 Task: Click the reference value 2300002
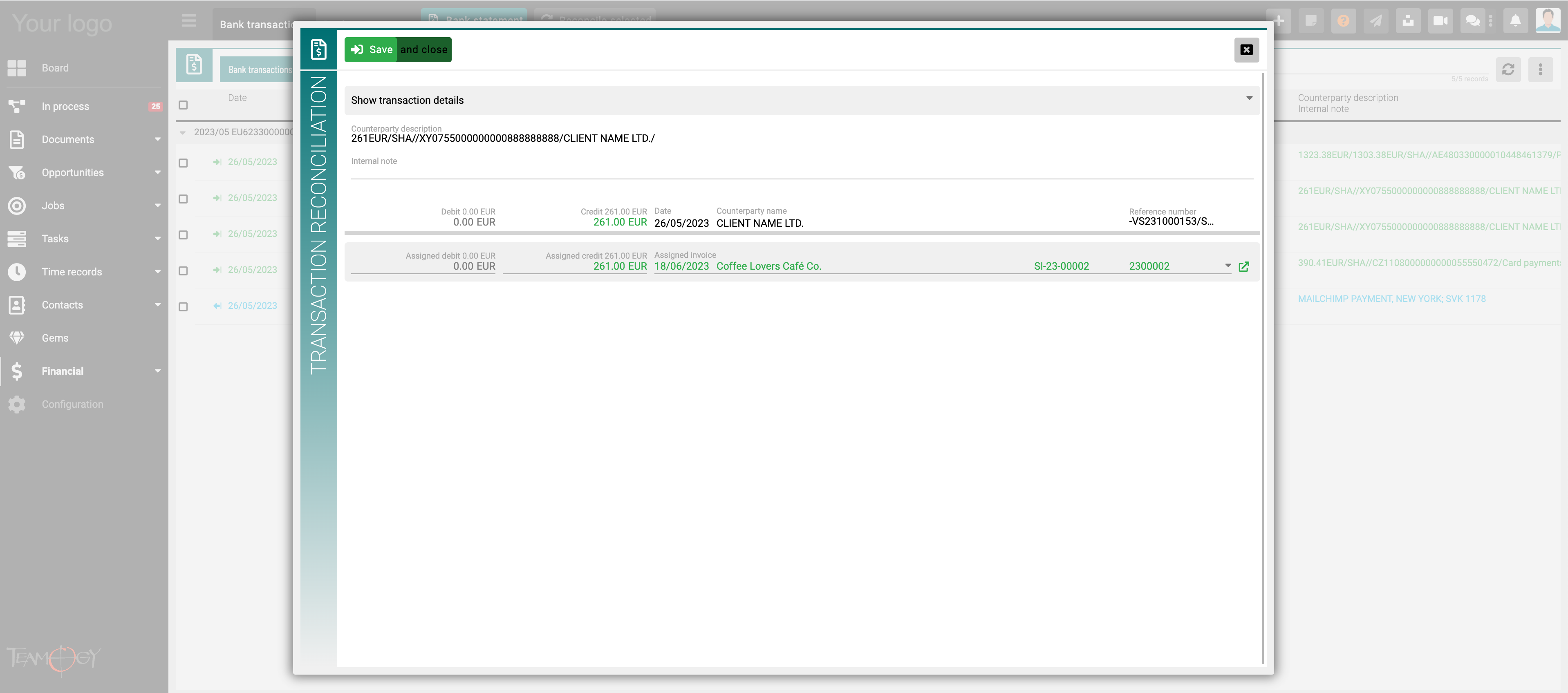(x=1149, y=266)
